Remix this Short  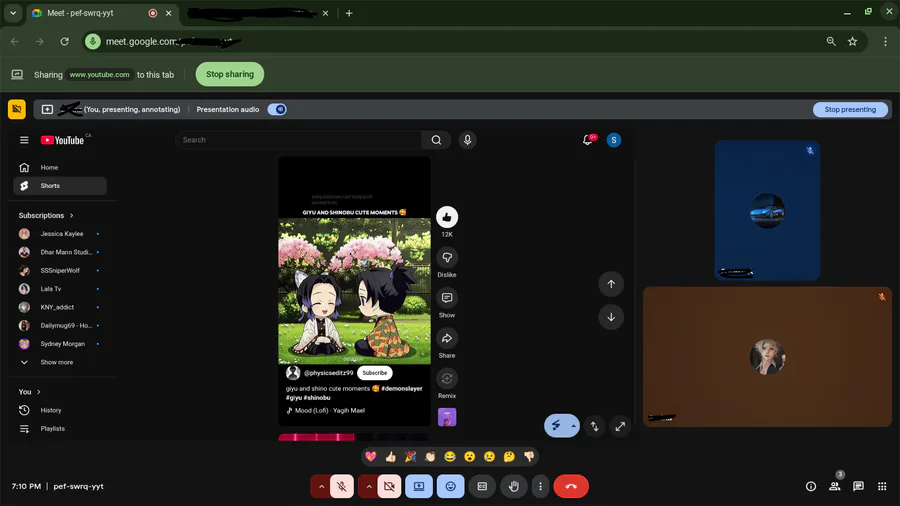(447, 379)
